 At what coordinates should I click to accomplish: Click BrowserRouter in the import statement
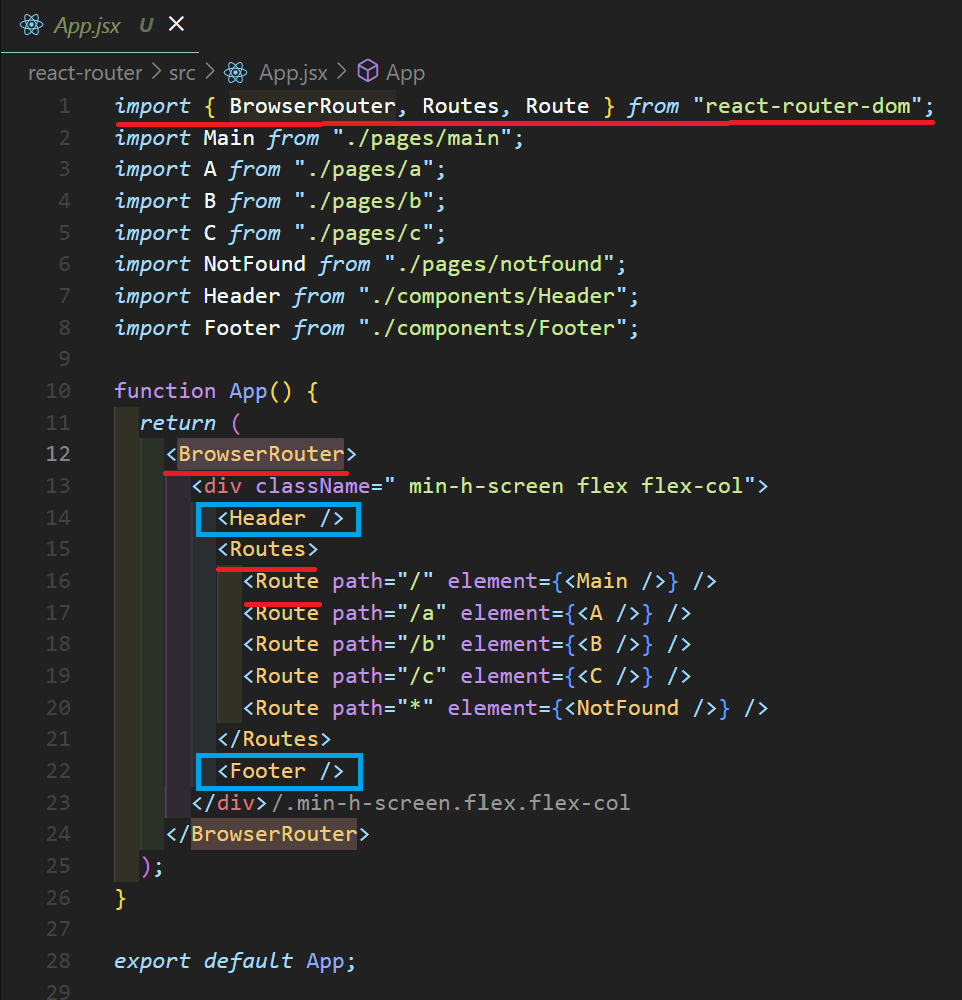(x=313, y=106)
